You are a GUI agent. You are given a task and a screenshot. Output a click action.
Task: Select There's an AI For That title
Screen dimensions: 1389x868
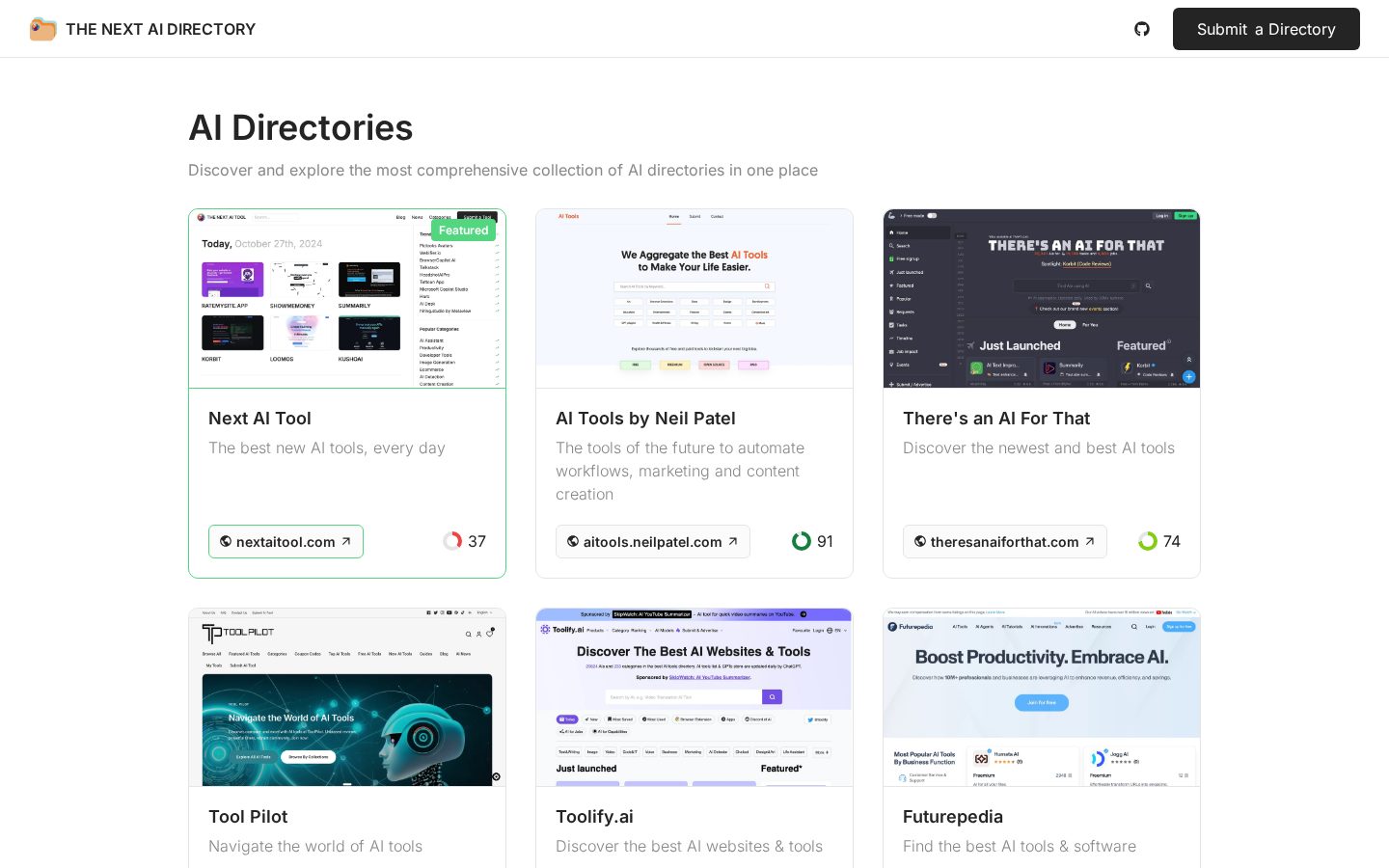click(996, 419)
